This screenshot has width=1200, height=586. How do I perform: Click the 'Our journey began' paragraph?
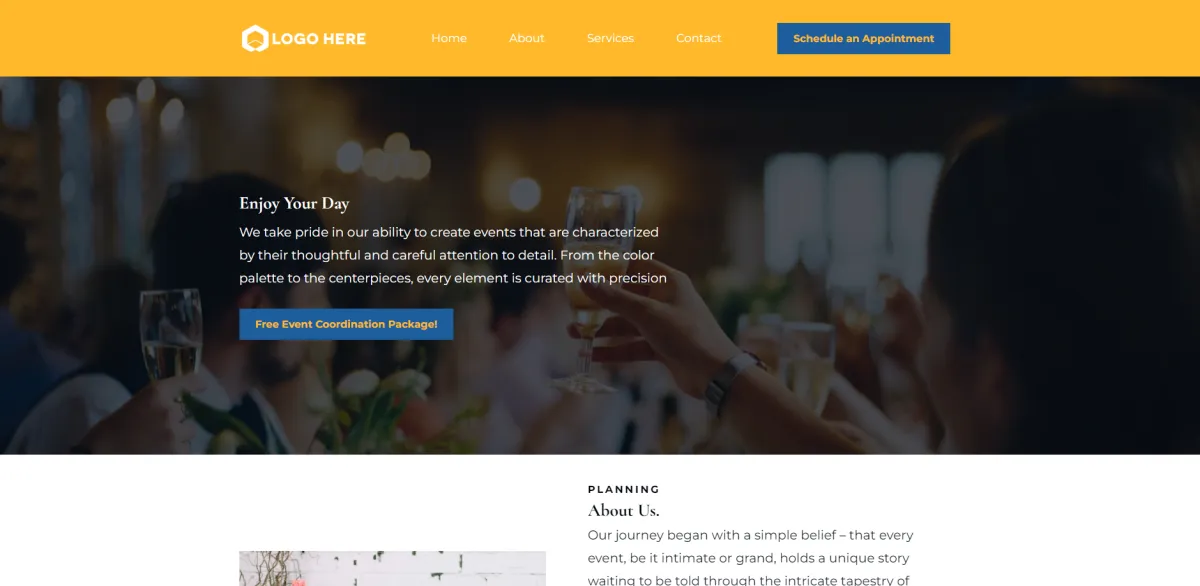click(x=751, y=557)
